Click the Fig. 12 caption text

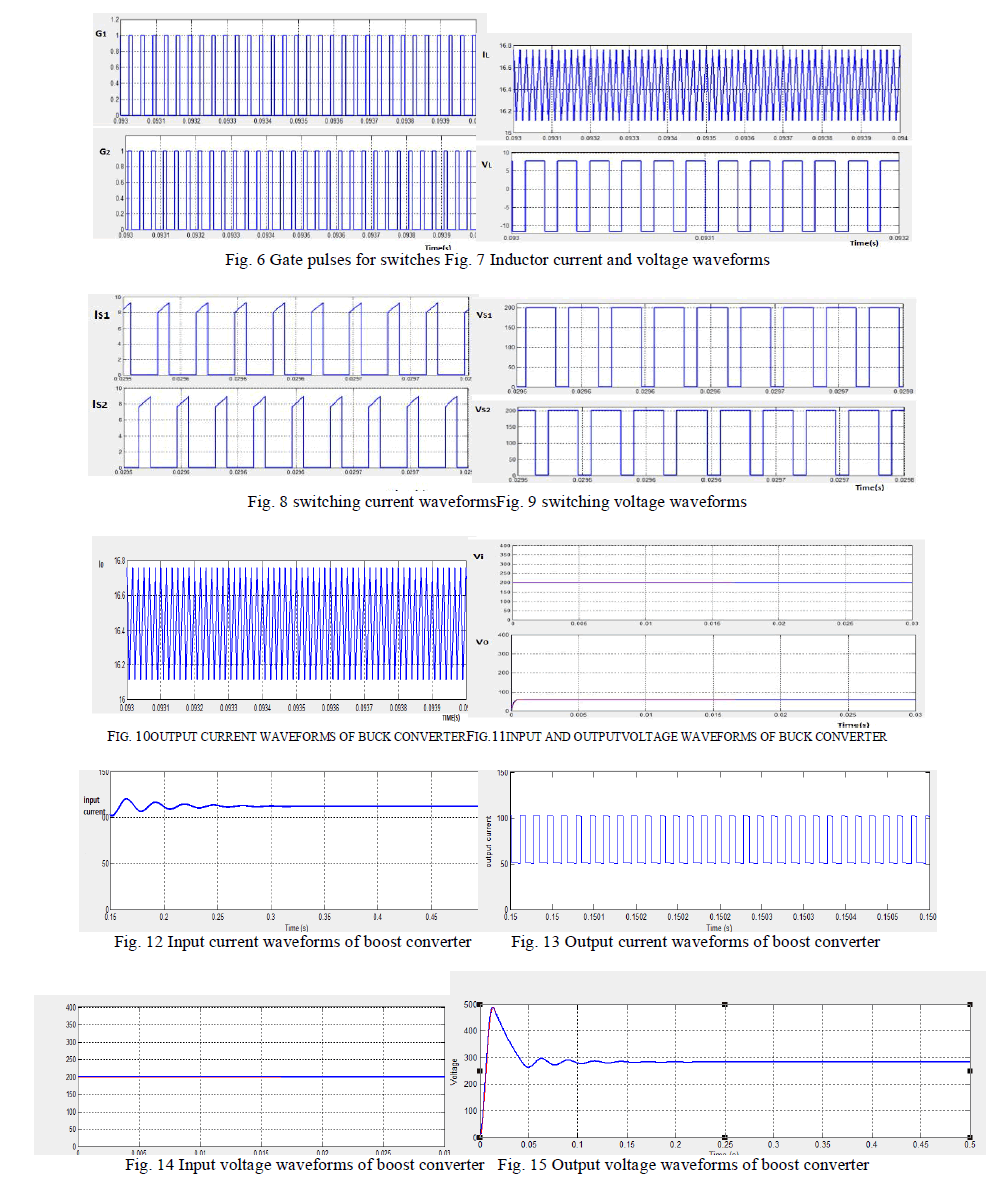point(292,942)
